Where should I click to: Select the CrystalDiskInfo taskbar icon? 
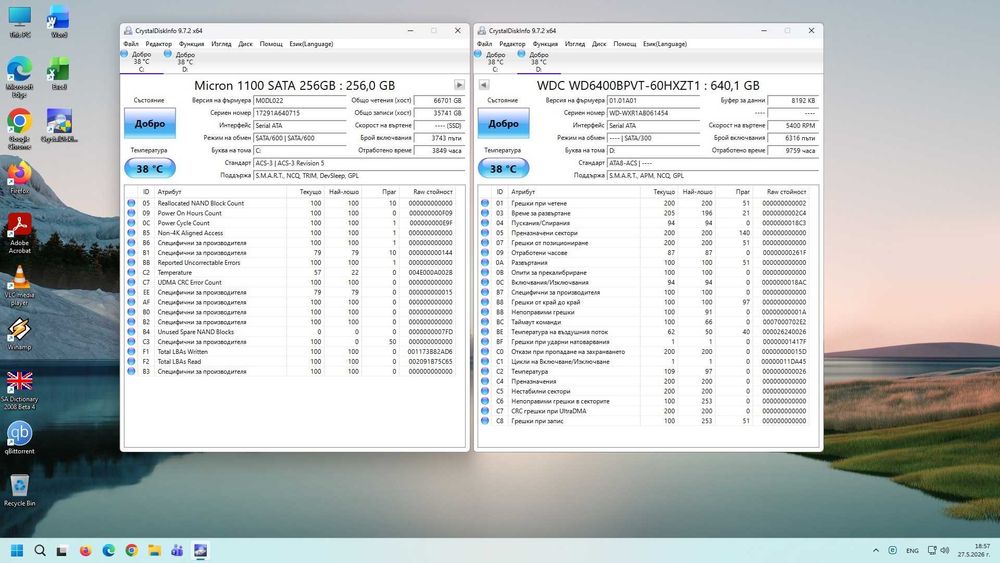[200, 550]
